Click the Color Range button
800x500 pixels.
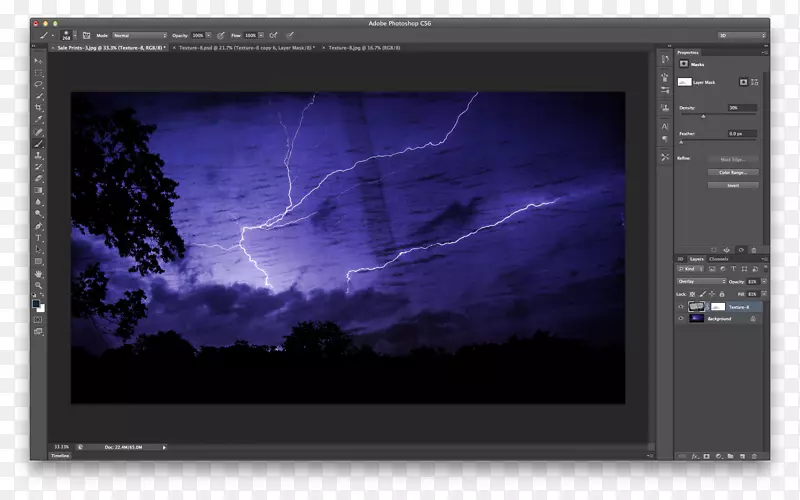pos(732,172)
